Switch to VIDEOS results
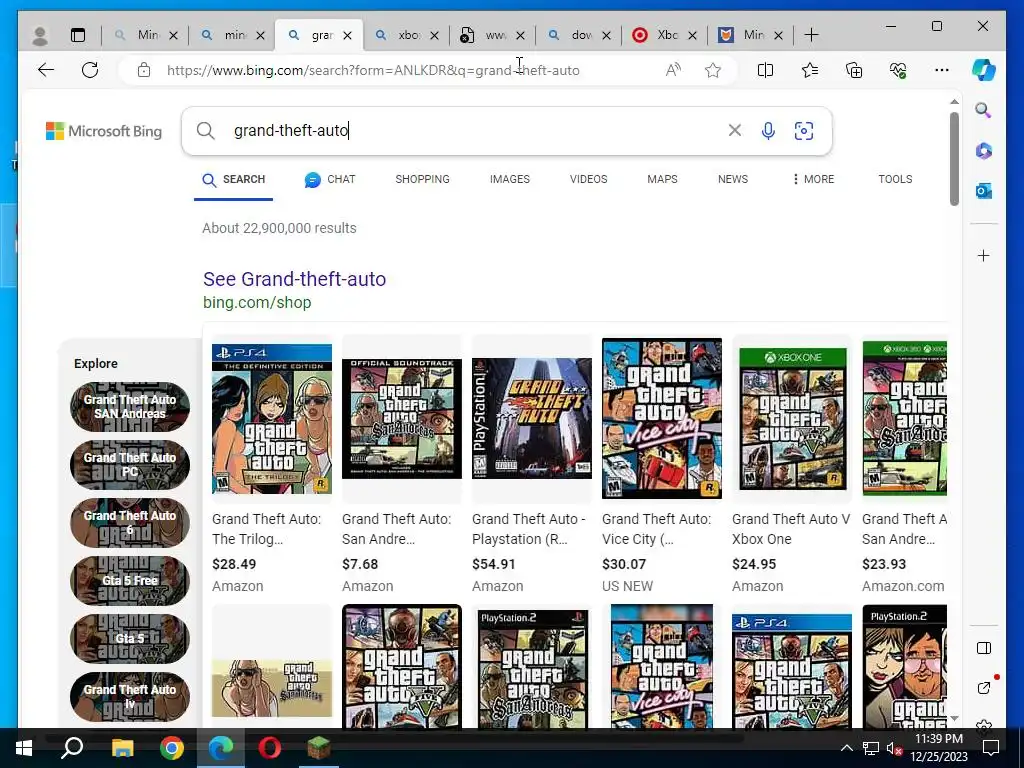Screen dimensions: 1024x768 588,179
